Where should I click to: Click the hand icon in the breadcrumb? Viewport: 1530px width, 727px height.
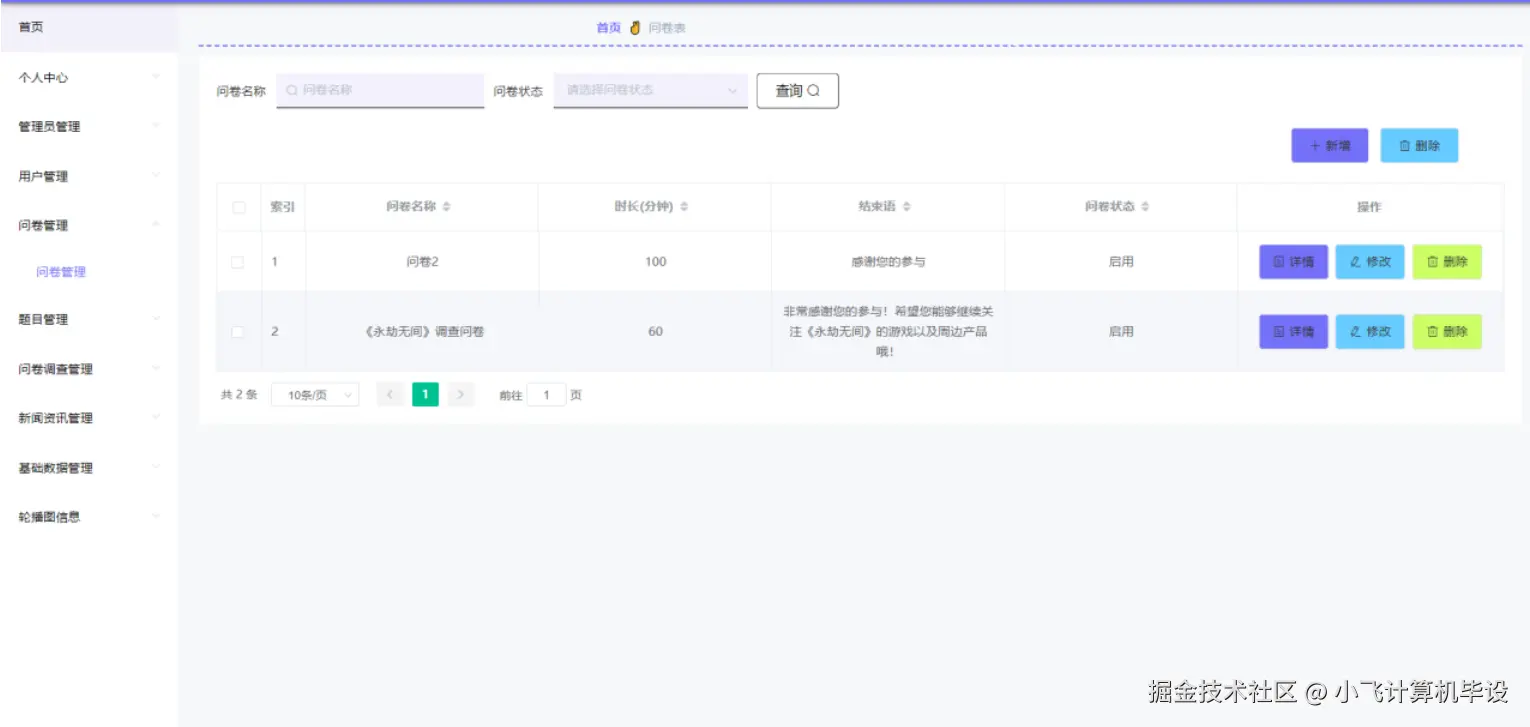click(x=635, y=28)
